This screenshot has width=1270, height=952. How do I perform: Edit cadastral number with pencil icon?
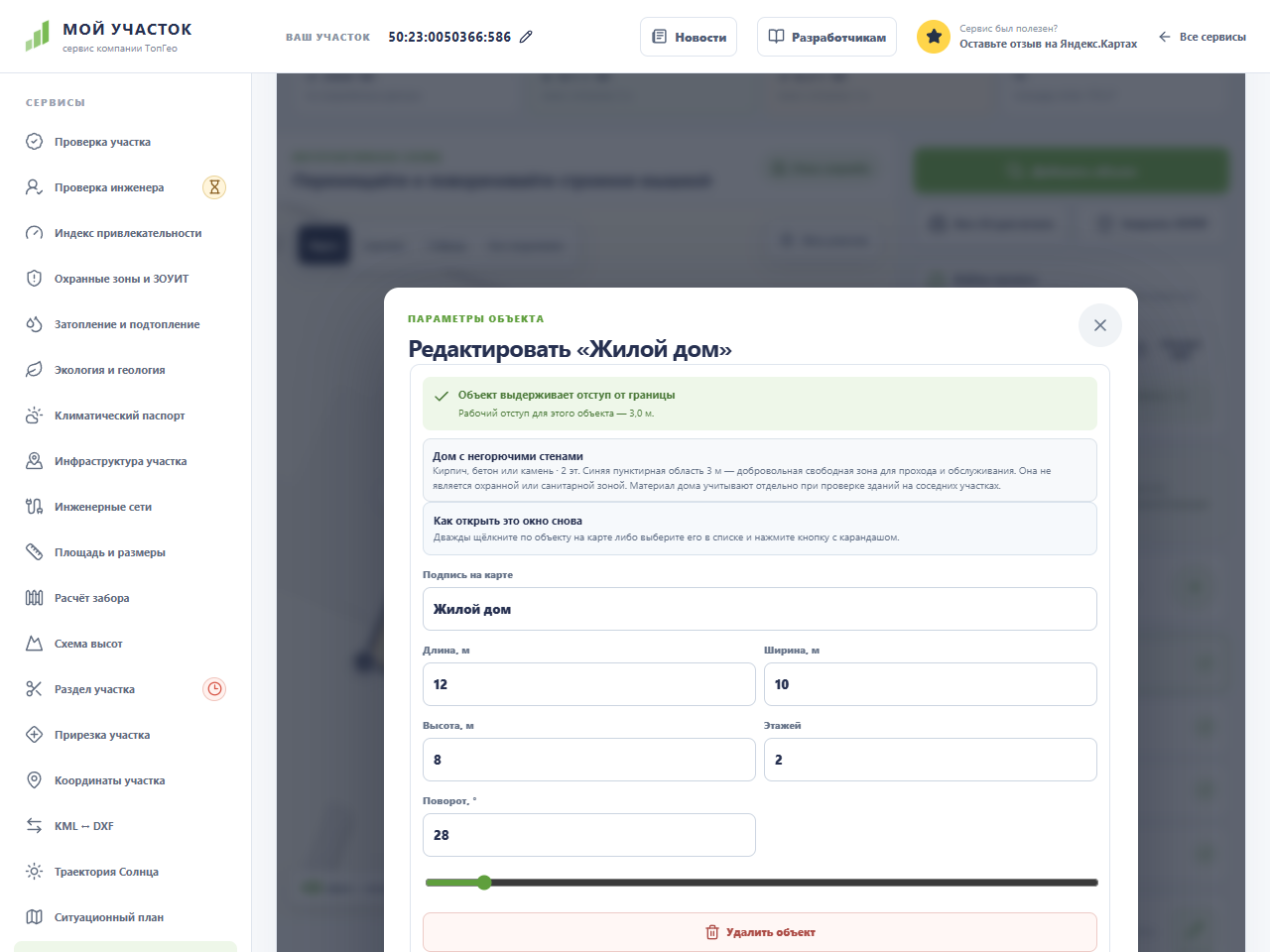[526, 37]
